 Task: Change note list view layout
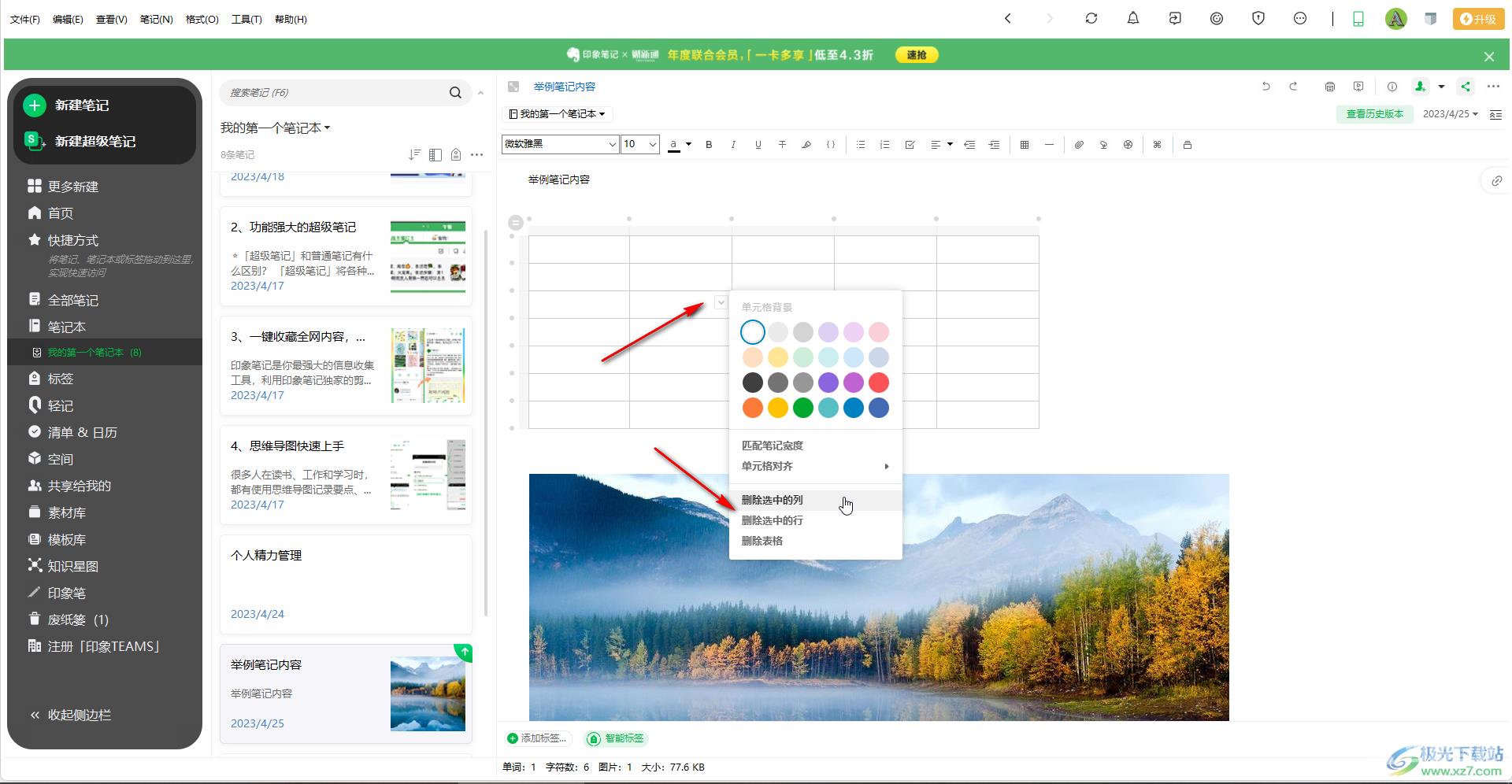[435, 154]
